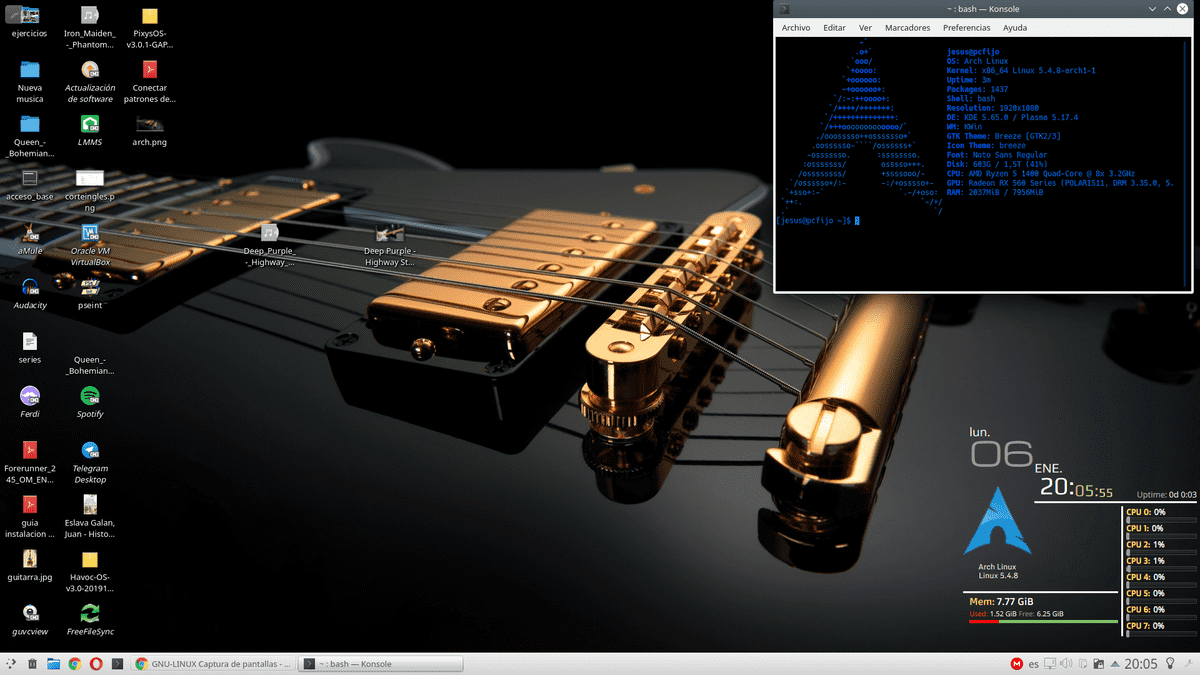Open the application launcher in the panel
This screenshot has height=675, width=1200.
11,664
